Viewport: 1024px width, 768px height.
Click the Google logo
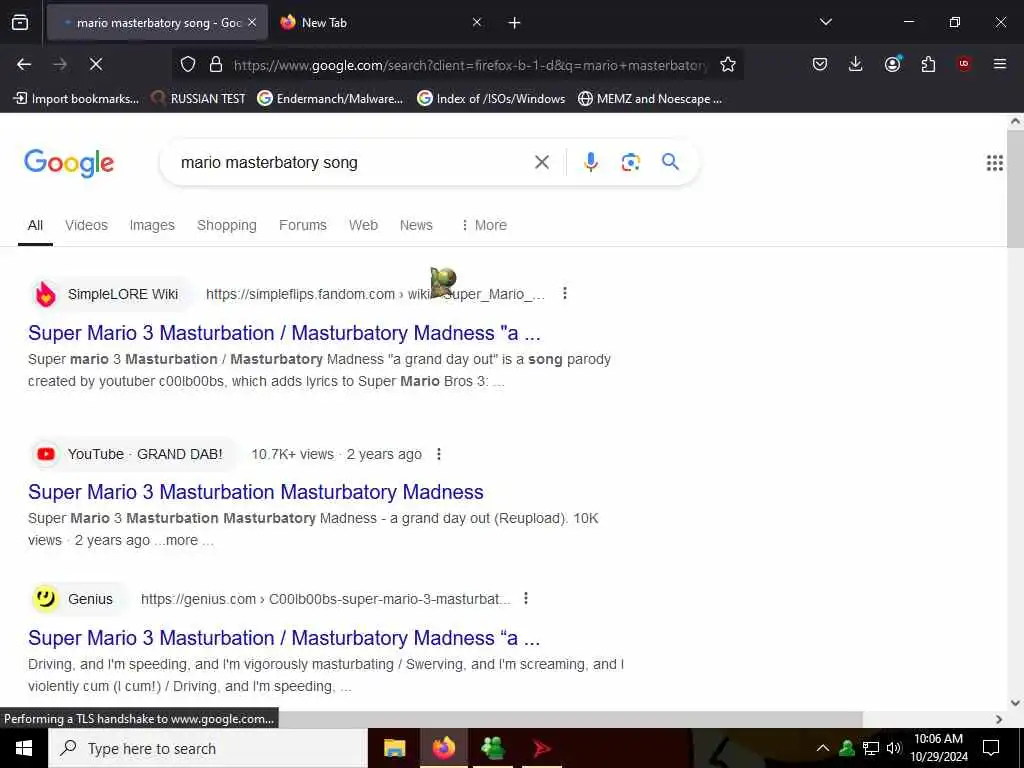pos(69,163)
